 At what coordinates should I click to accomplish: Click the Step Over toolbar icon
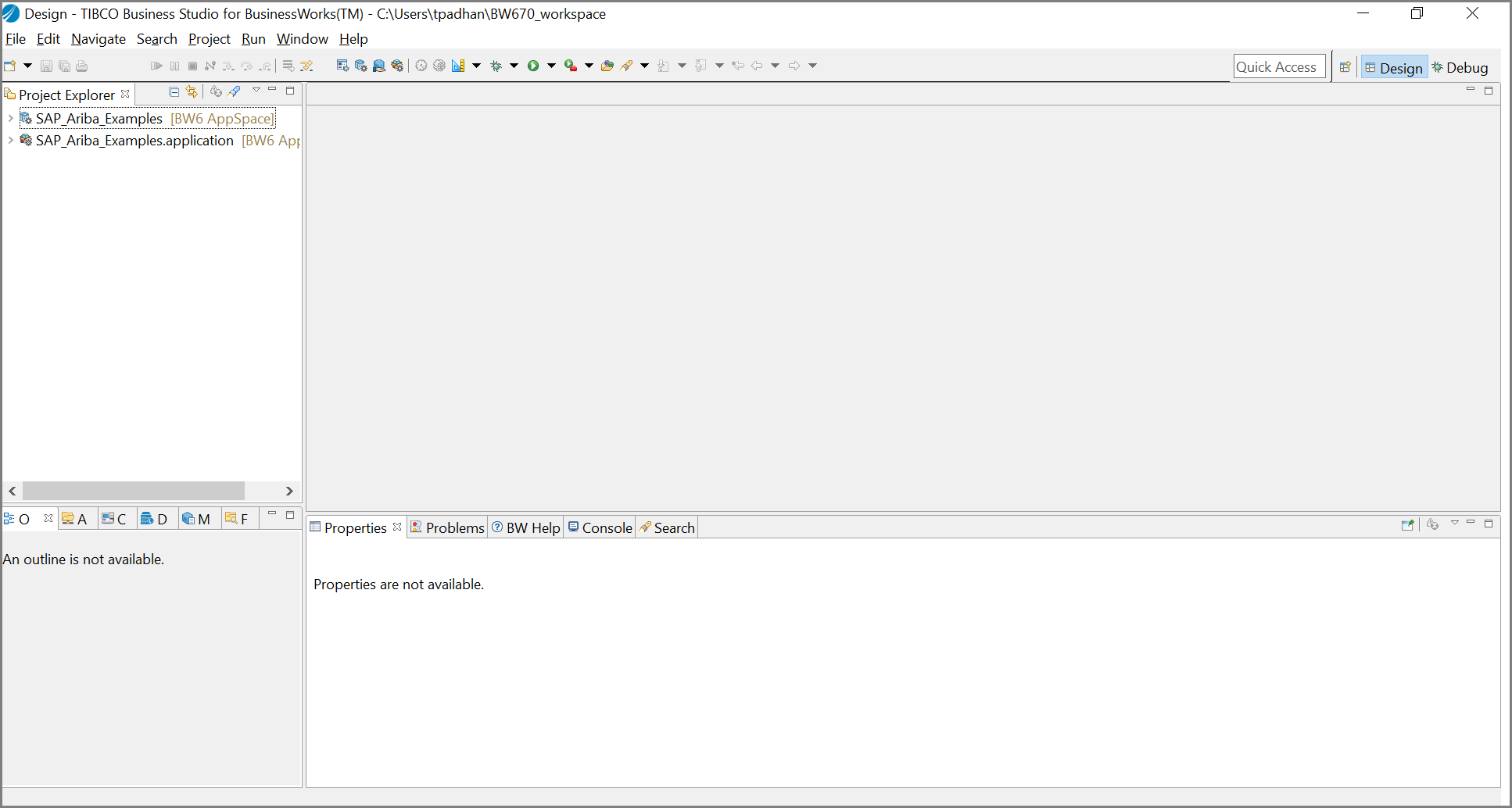pos(247,66)
